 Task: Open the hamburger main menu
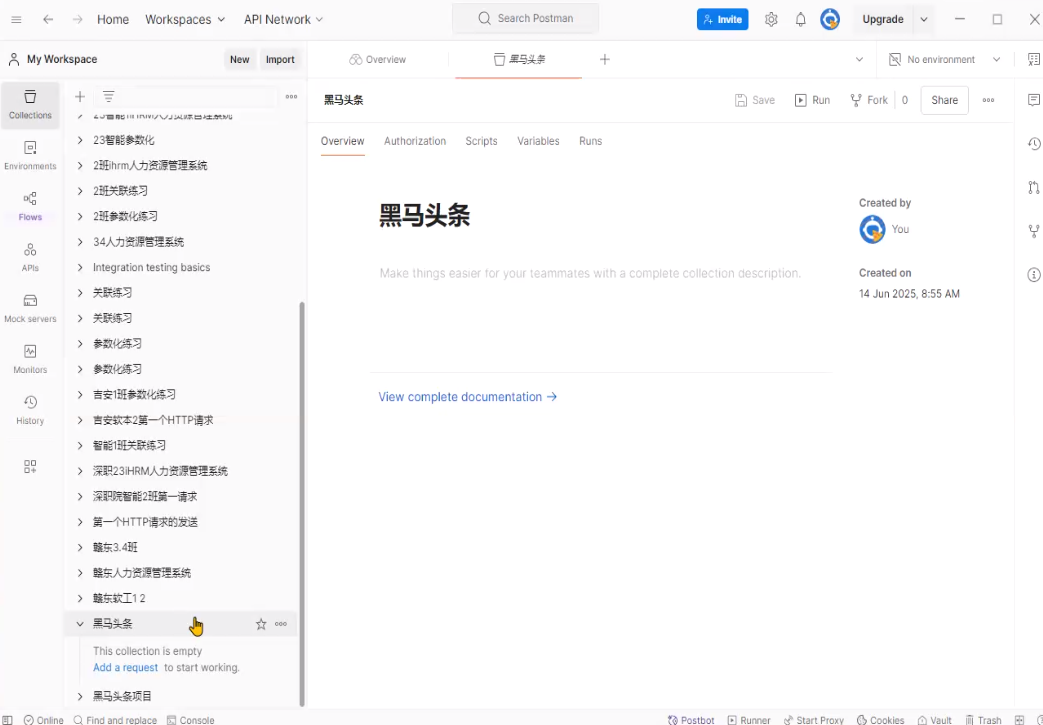pyautogui.click(x=17, y=19)
